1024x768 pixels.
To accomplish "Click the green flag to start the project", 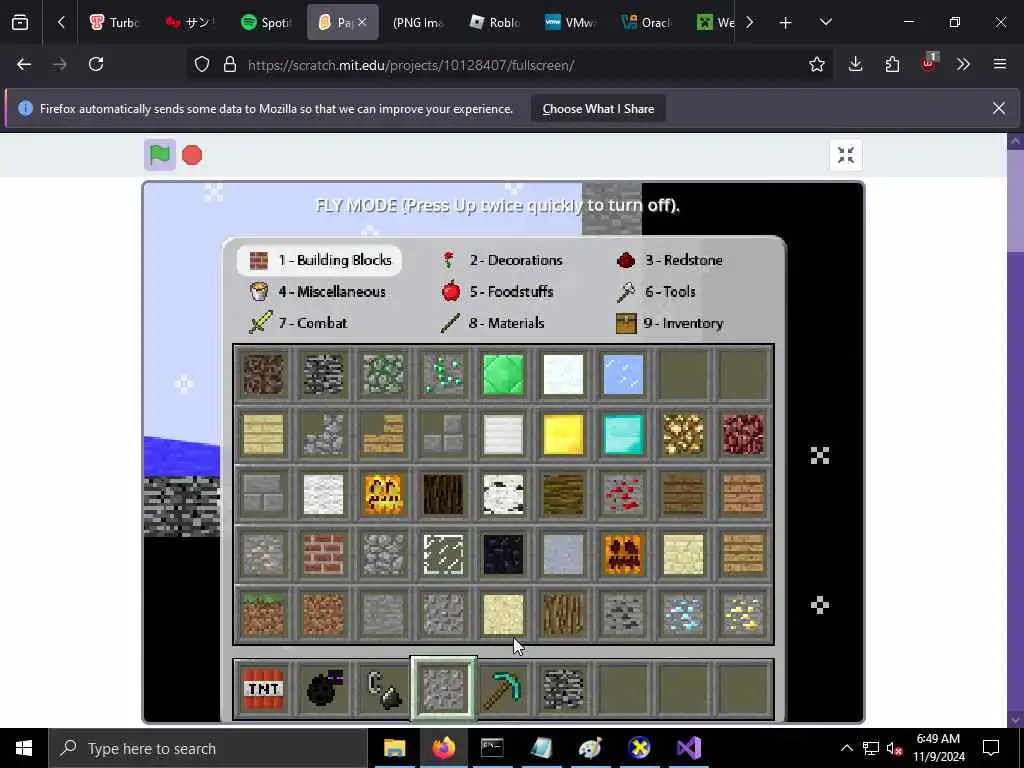I will point(160,155).
